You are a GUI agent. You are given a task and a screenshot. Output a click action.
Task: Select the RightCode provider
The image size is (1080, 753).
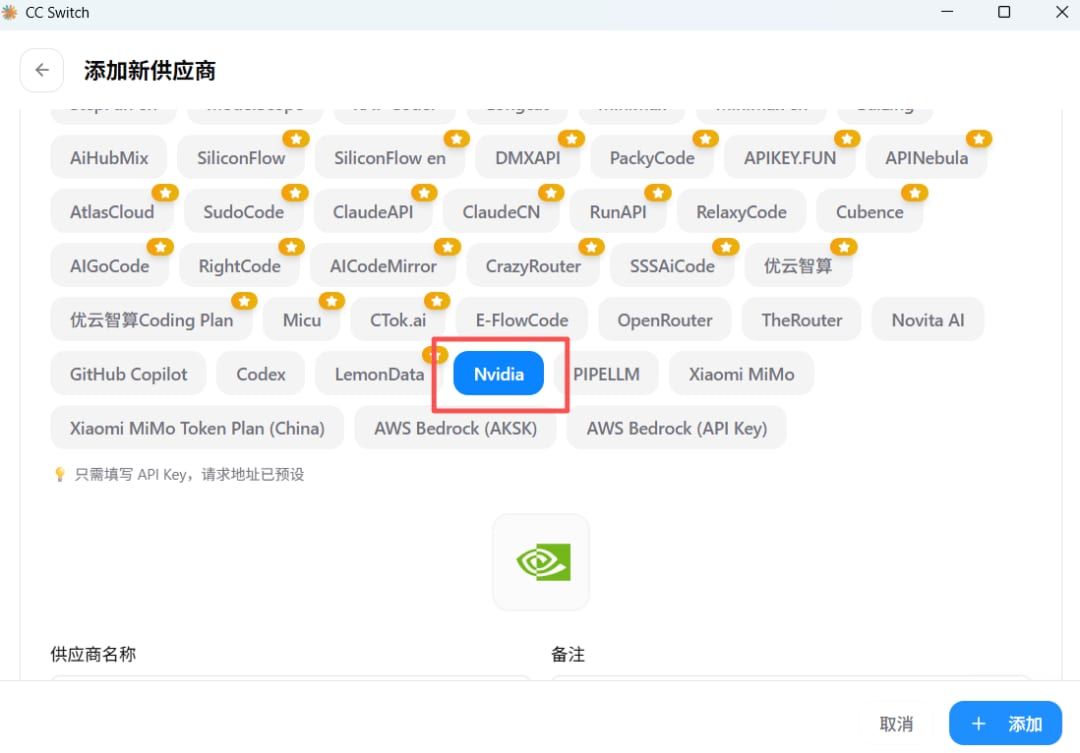(240, 265)
